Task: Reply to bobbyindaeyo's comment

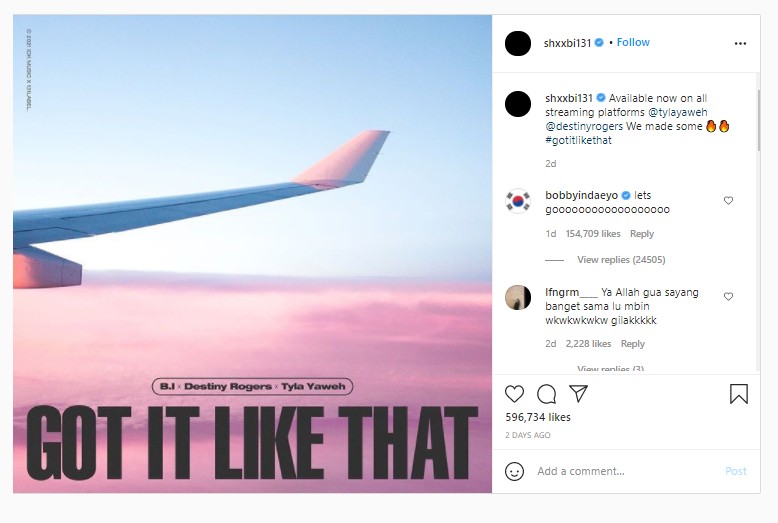Action: (x=642, y=234)
